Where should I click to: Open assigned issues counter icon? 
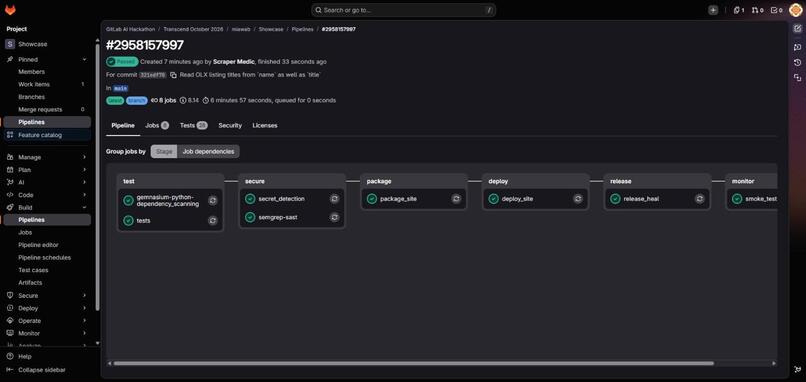tap(739, 10)
